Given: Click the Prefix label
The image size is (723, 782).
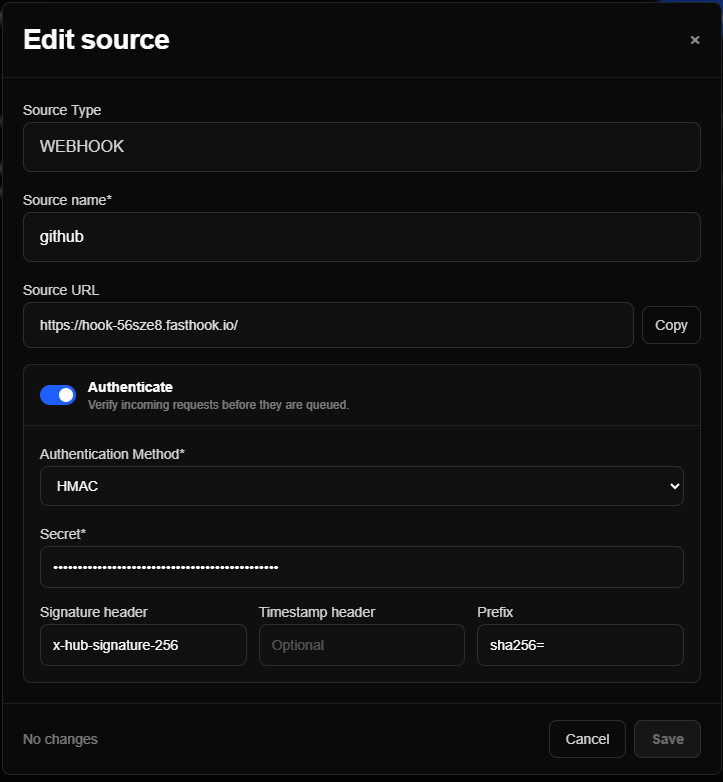Looking at the screenshot, I should click(495, 612).
